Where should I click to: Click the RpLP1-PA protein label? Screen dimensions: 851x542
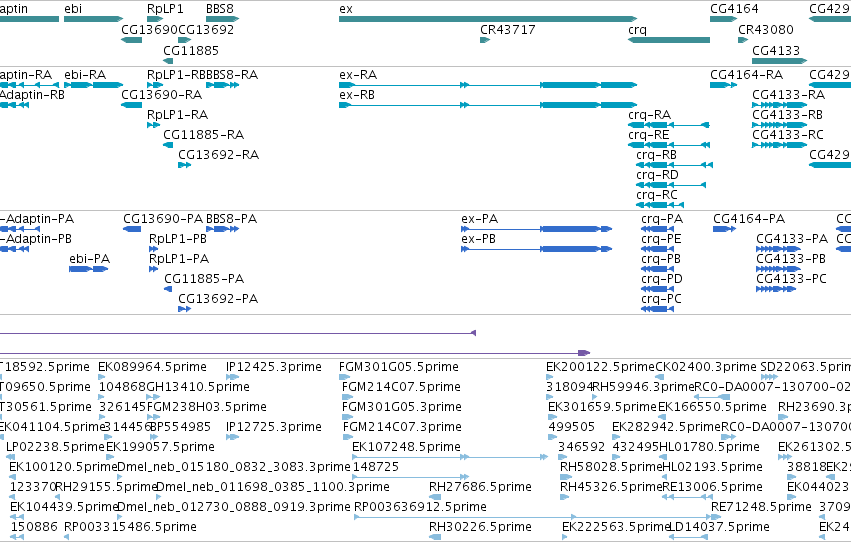(x=179, y=259)
